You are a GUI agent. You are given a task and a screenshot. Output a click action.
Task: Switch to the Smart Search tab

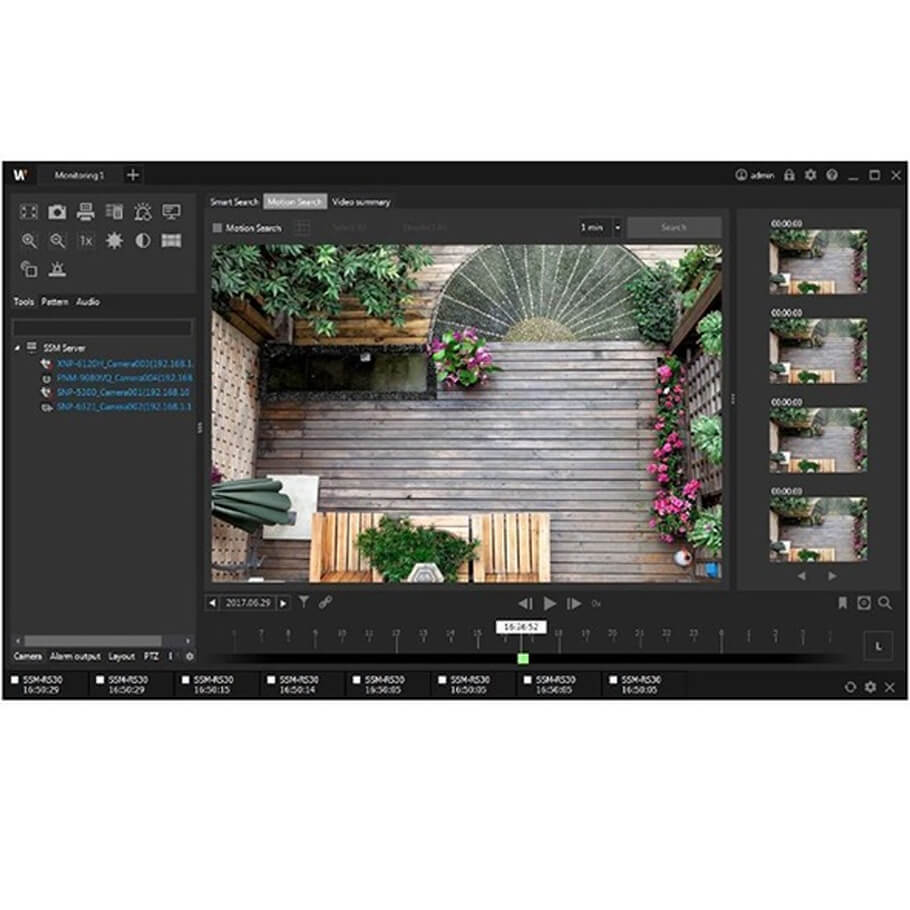pyautogui.click(x=234, y=202)
